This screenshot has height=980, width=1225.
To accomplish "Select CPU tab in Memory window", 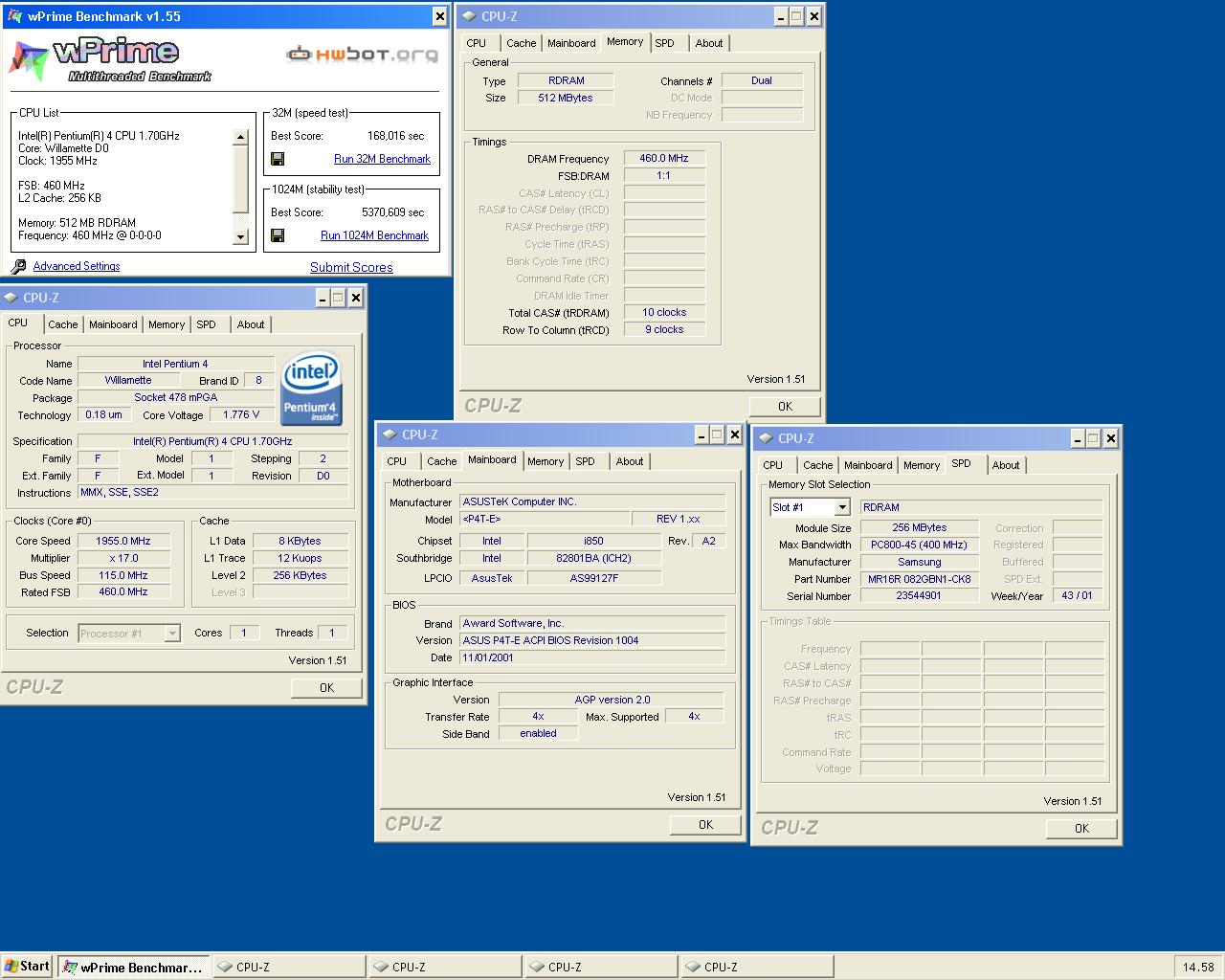I will click(x=477, y=43).
